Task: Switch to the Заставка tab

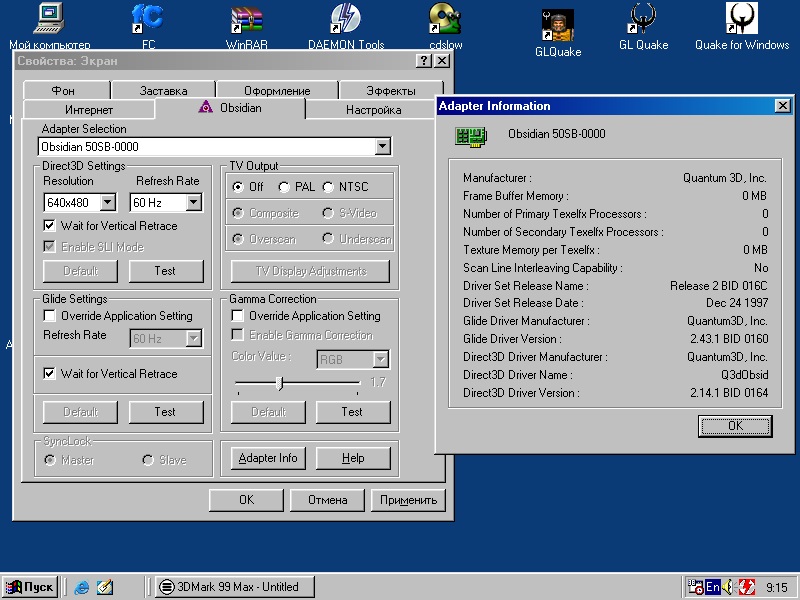Action: pyautogui.click(x=162, y=91)
